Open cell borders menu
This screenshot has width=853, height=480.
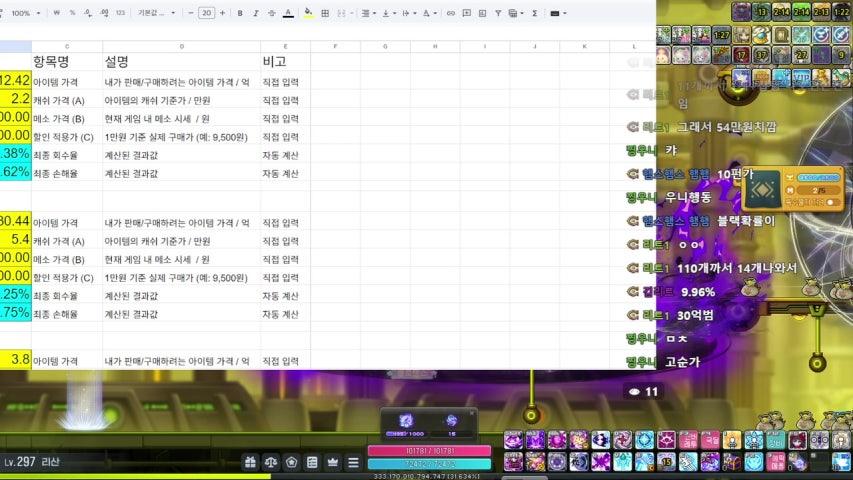pyautogui.click(x=325, y=13)
